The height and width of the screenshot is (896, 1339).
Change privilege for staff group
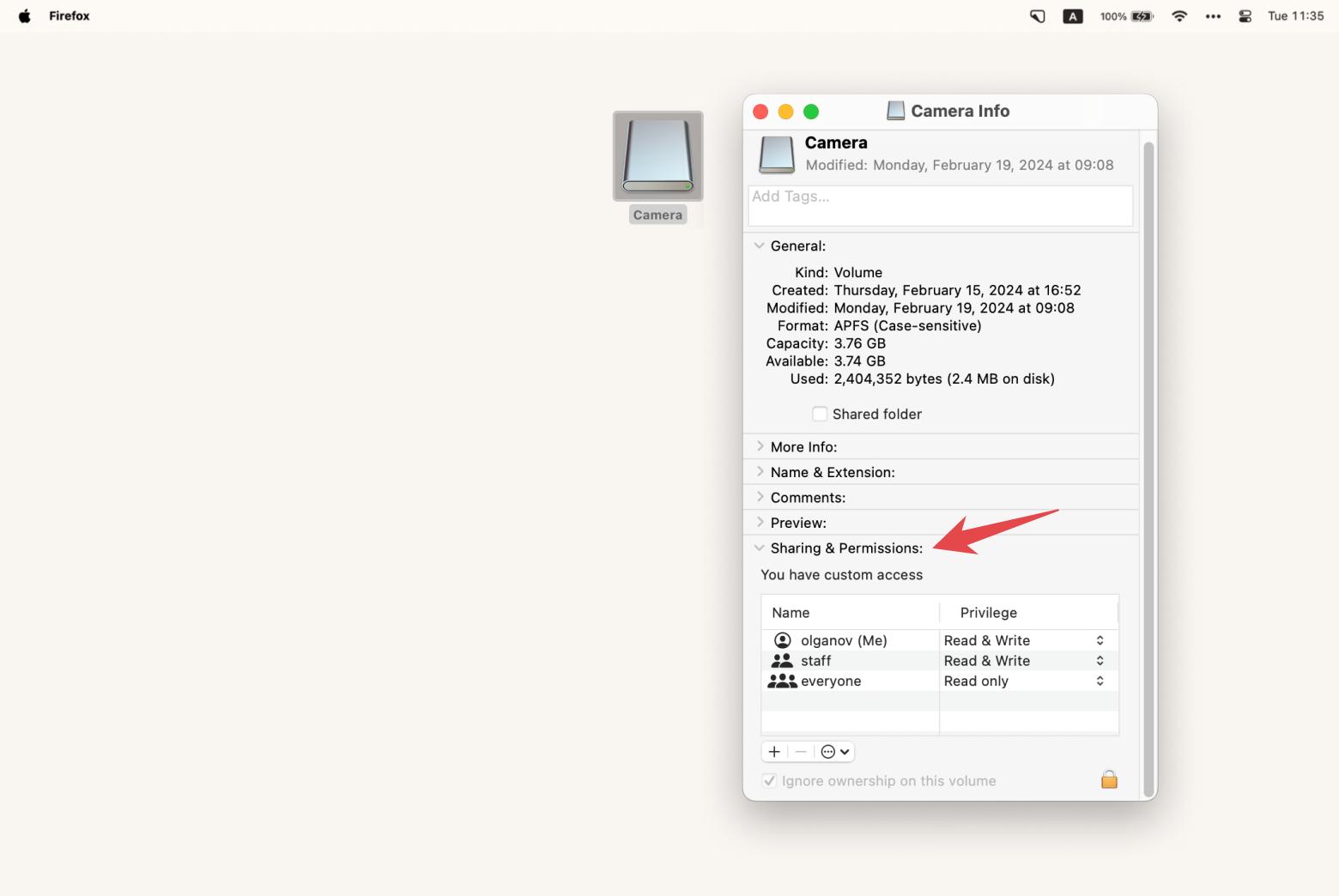pyautogui.click(x=1024, y=661)
